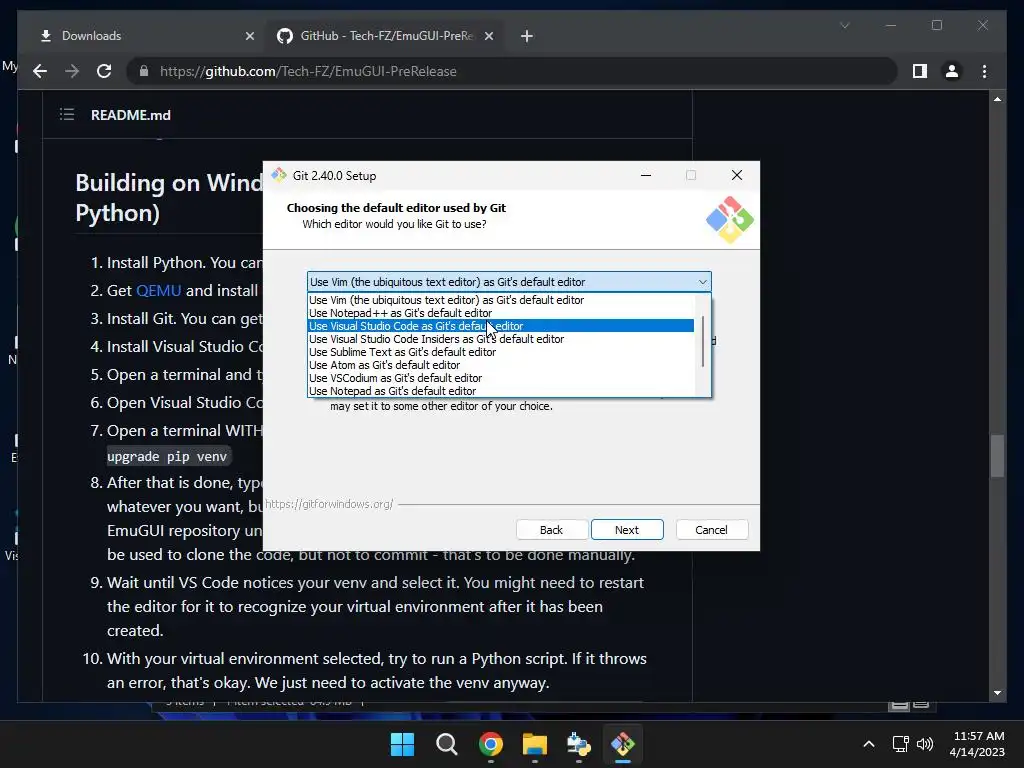
Task: Open the volume tray icon
Action: [925, 744]
